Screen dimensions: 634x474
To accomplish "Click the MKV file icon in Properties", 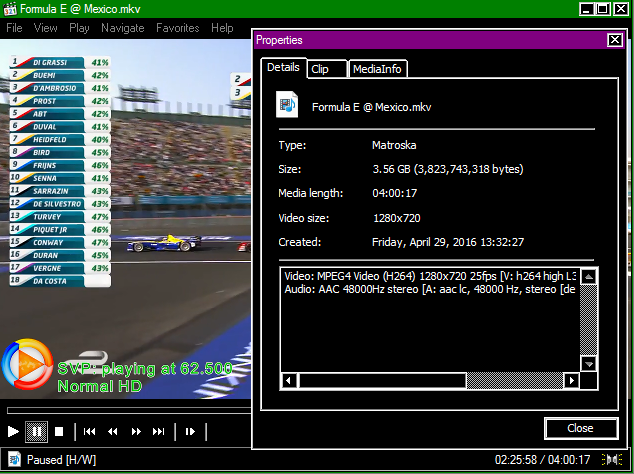I will (288, 105).
